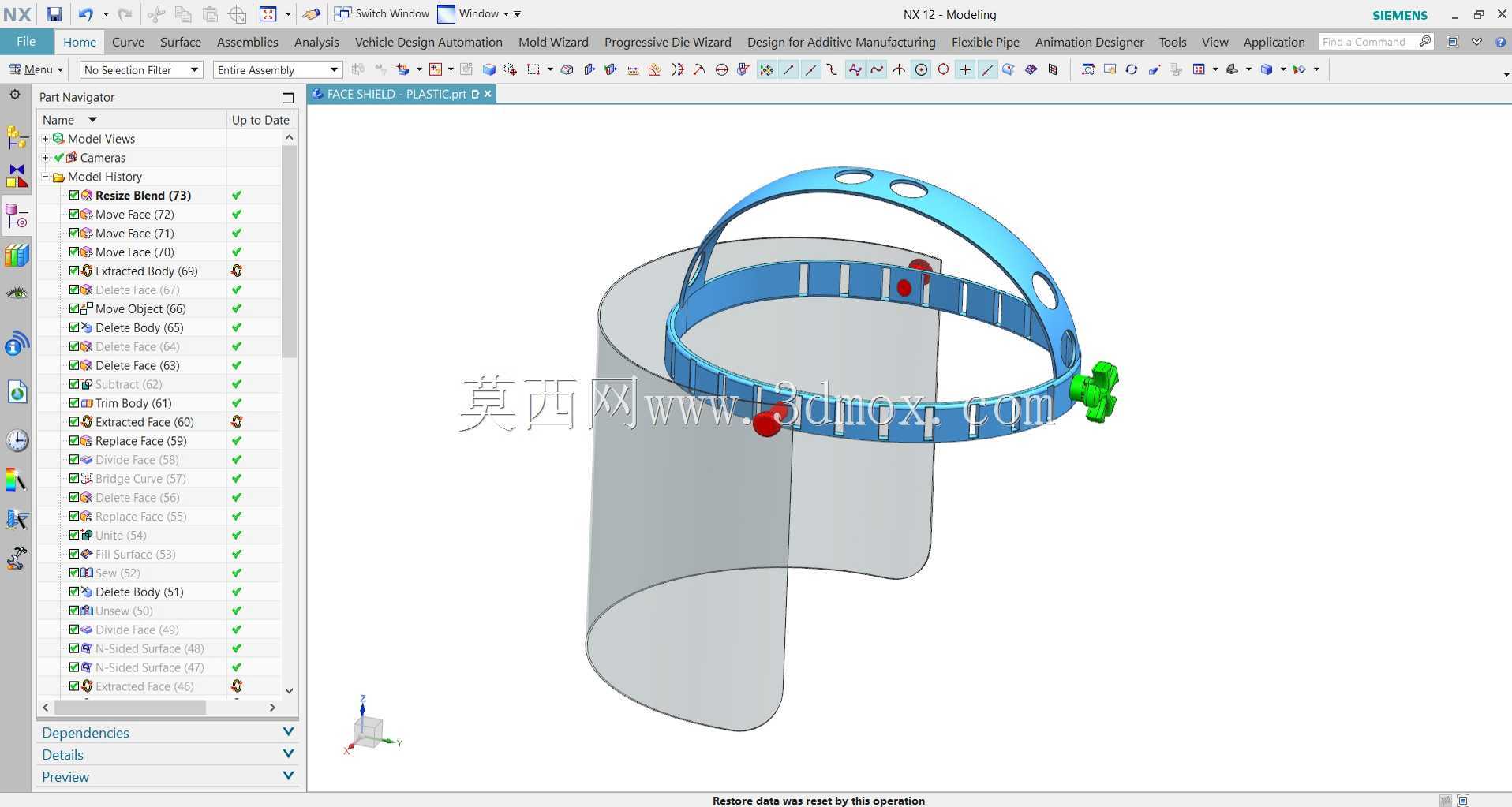Toggle the intersection snap point plus icon
1512x807 pixels.
coord(965,69)
